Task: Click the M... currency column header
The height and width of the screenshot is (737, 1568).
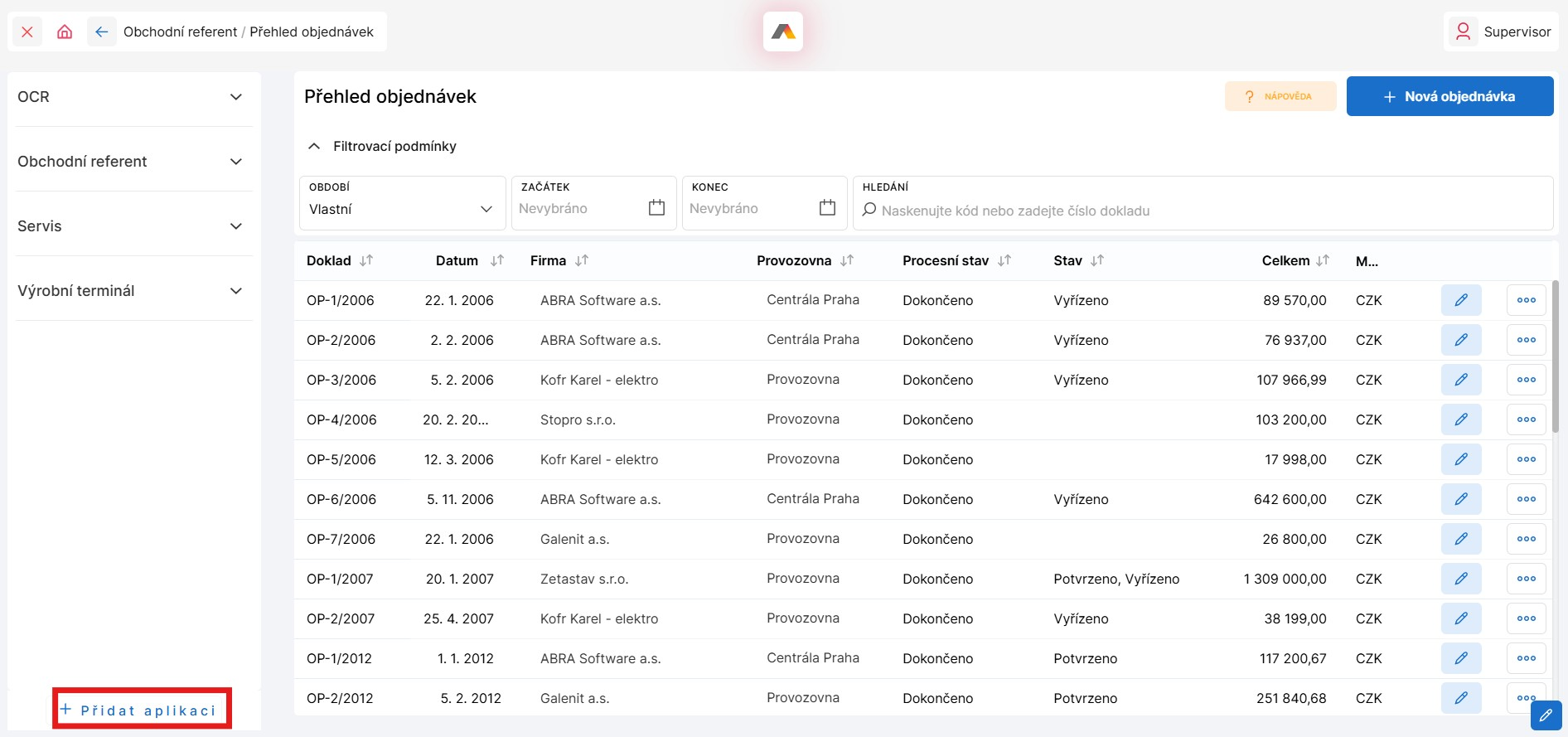Action: (1367, 261)
